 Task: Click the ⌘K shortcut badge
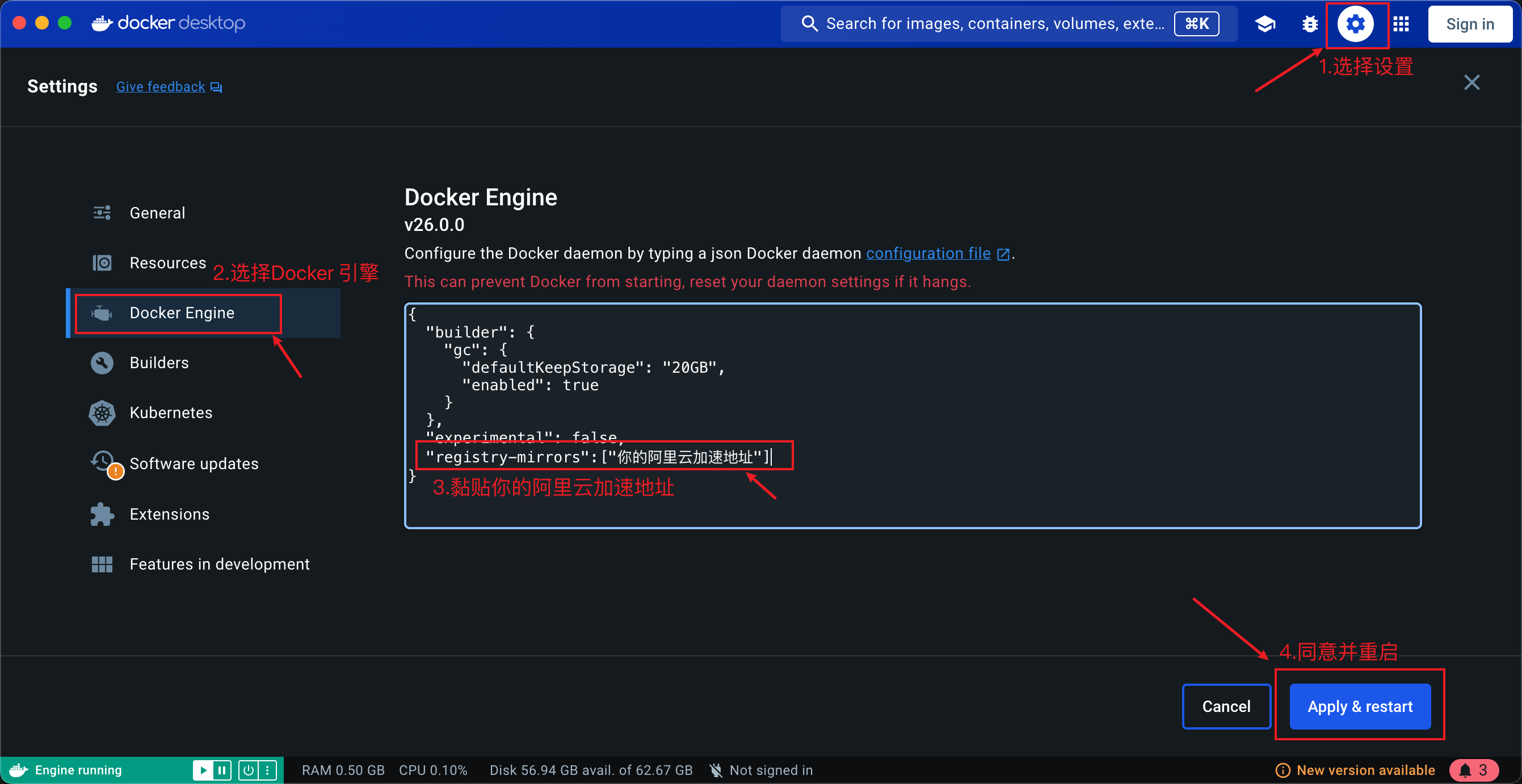(1196, 24)
